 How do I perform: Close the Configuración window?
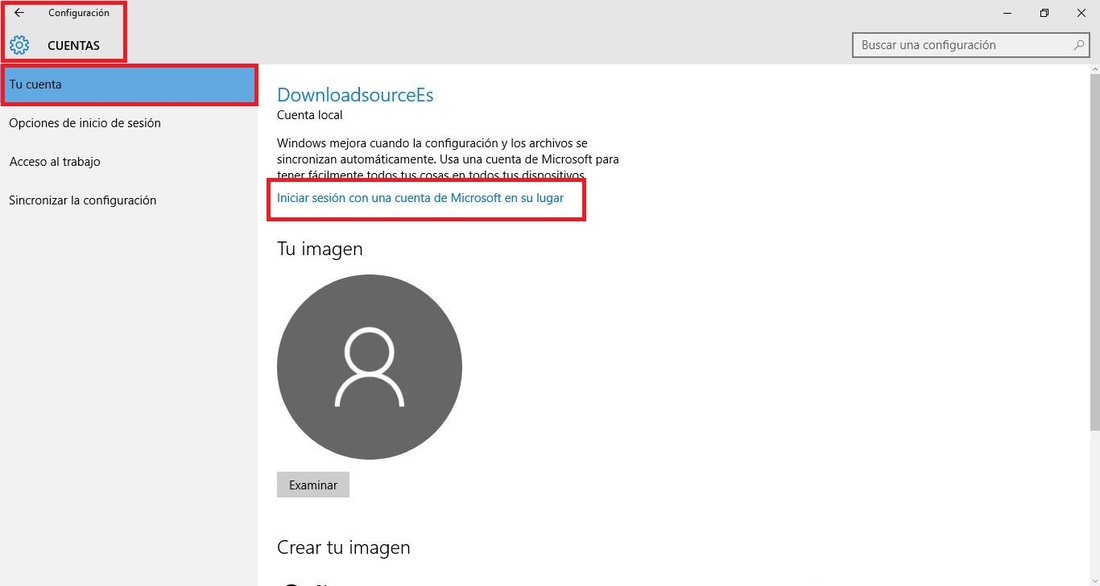click(1081, 13)
